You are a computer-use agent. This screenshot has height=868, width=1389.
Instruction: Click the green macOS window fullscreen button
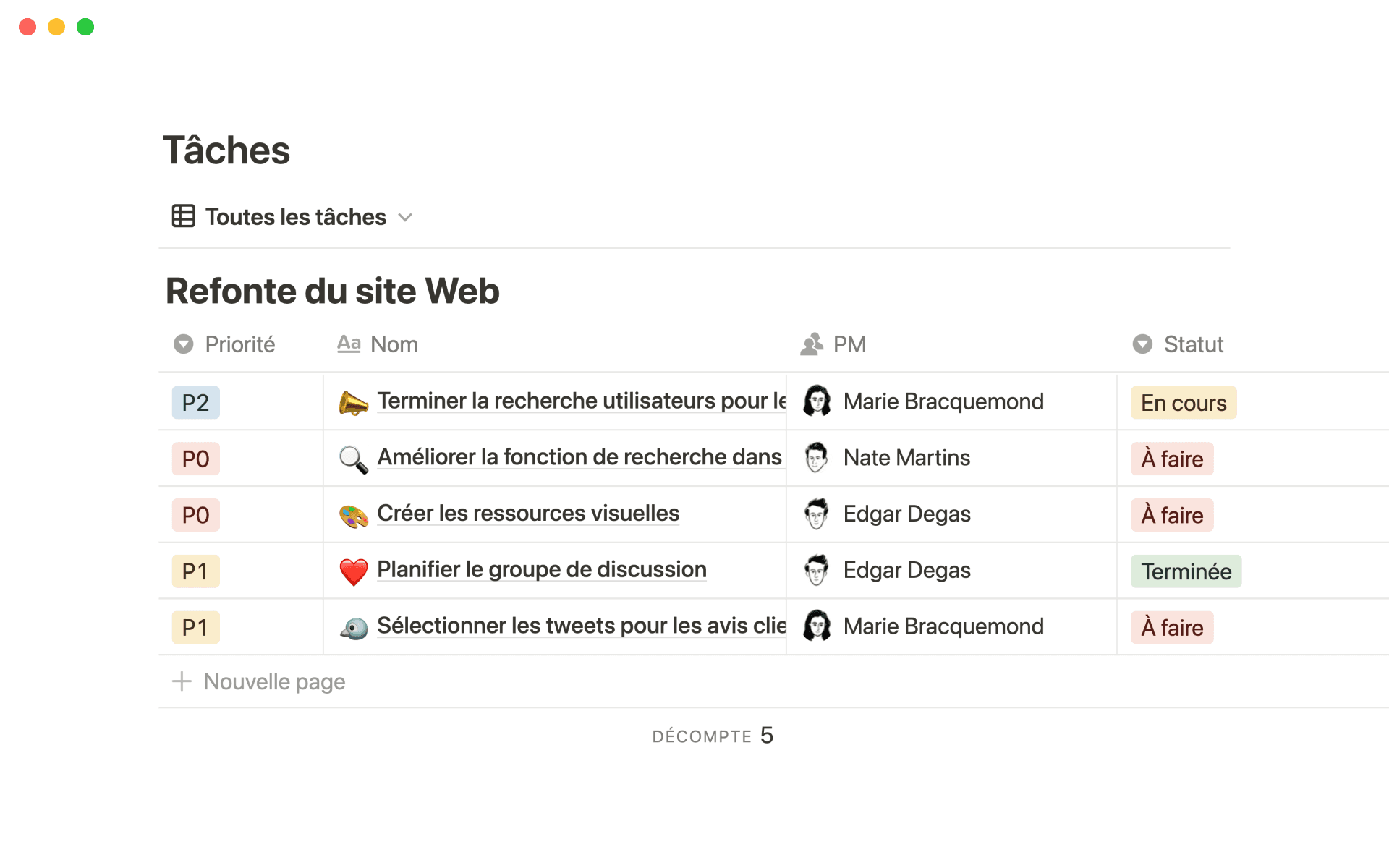click(x=85, y=27)
